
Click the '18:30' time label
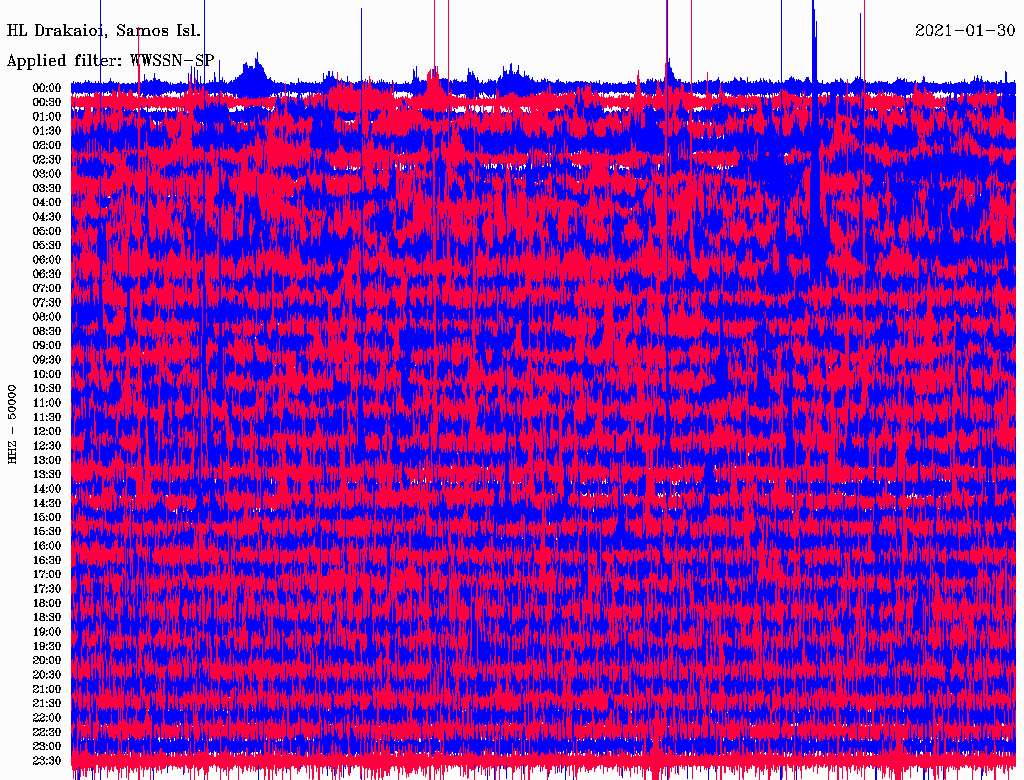pos(47,617)
